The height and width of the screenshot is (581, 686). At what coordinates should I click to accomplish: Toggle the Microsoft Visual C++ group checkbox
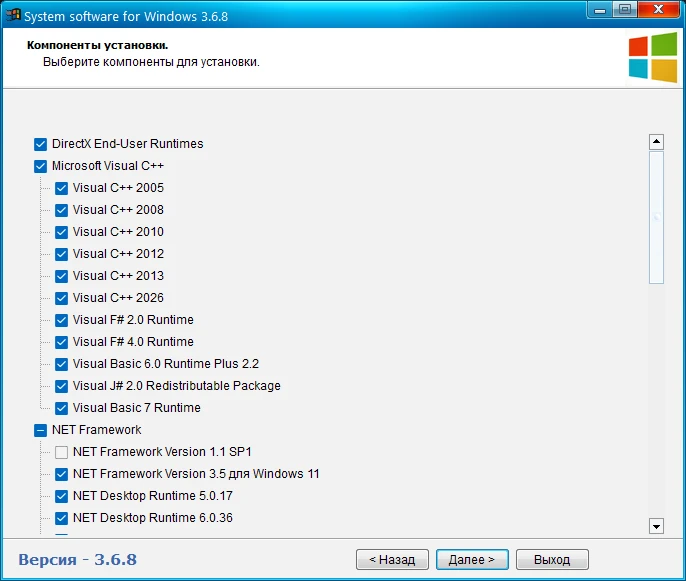tap(41, 166)
